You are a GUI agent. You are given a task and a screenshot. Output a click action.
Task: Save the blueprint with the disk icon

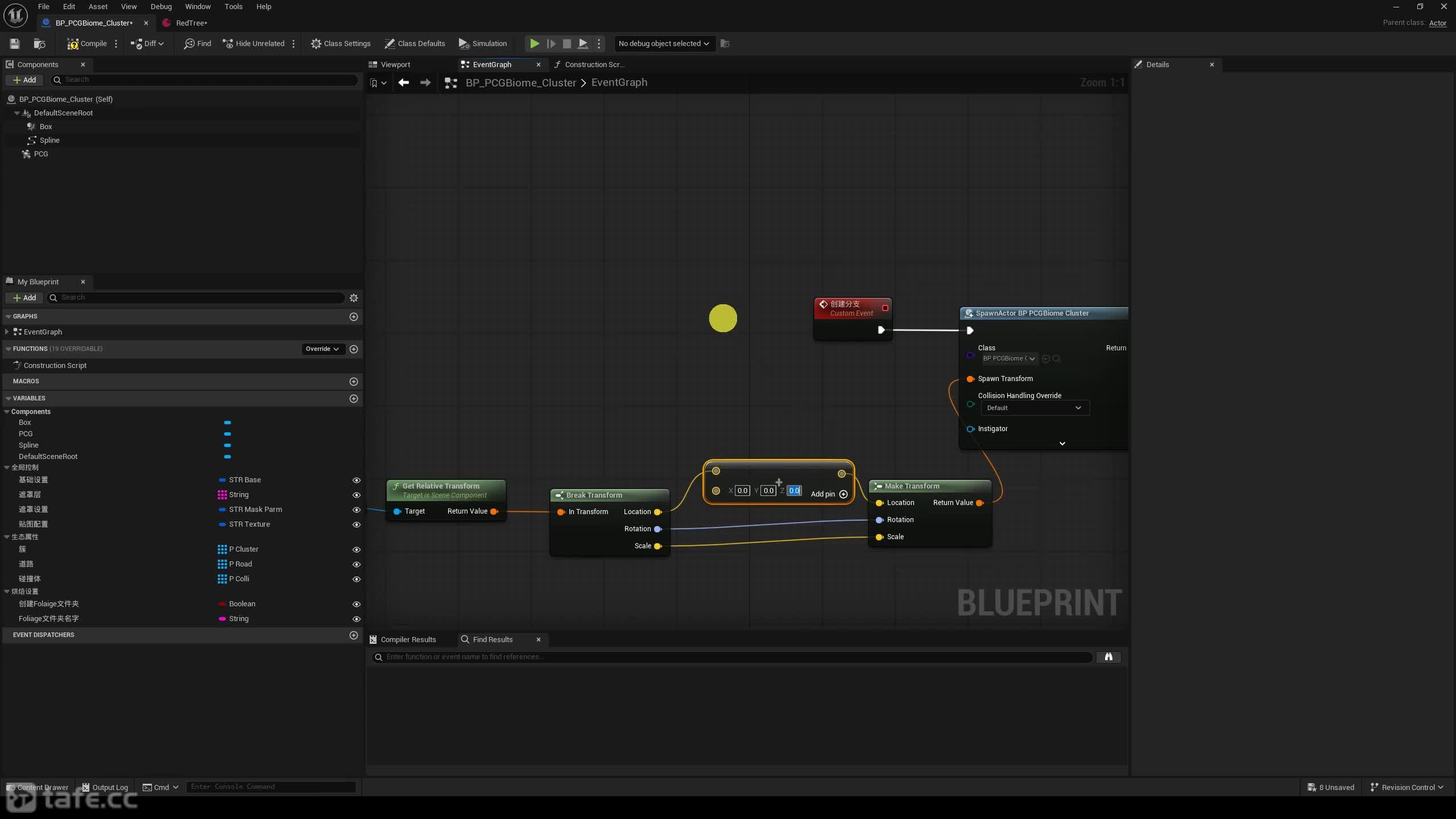point(15,44)
